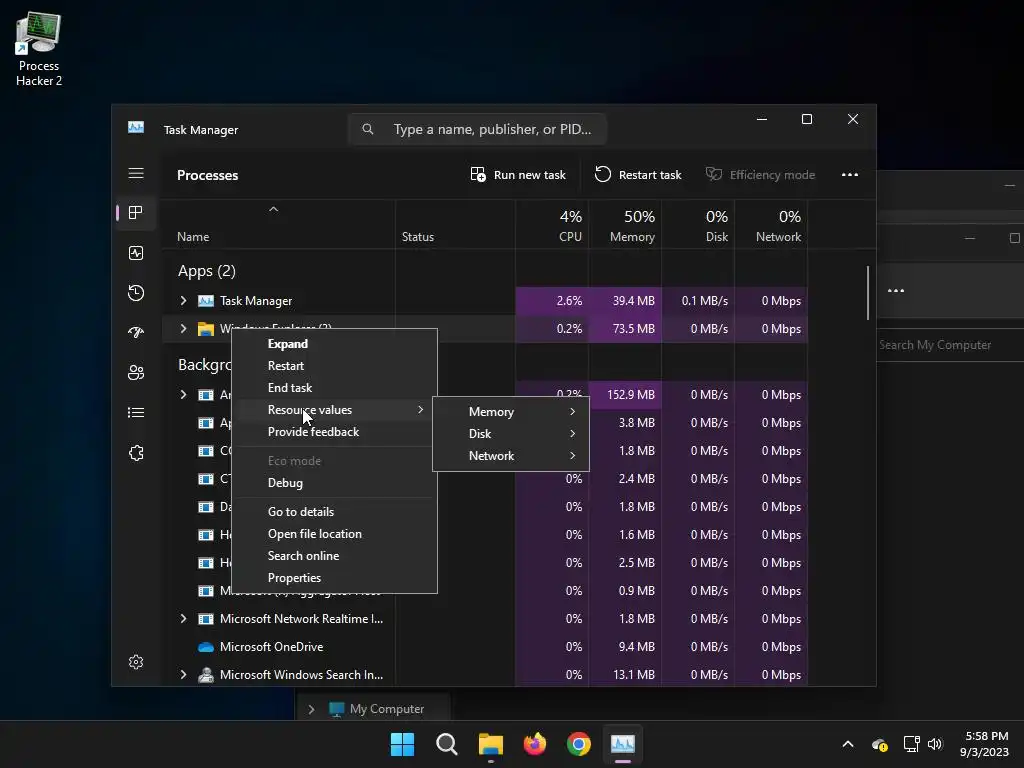Select Debug in context menu
The height and width of the screenshot is (768, 1024).
(x=334, y=483)
